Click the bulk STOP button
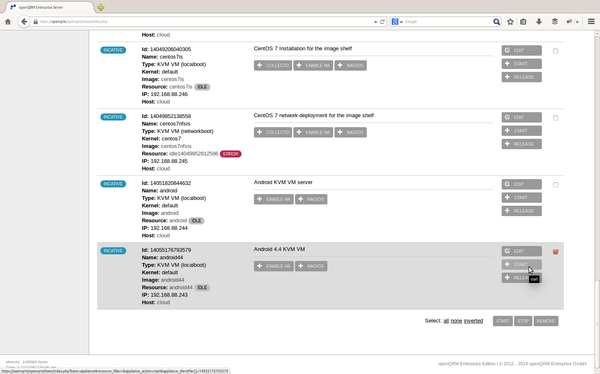Viewport: 600px width, 374px height. click(523, 321)
